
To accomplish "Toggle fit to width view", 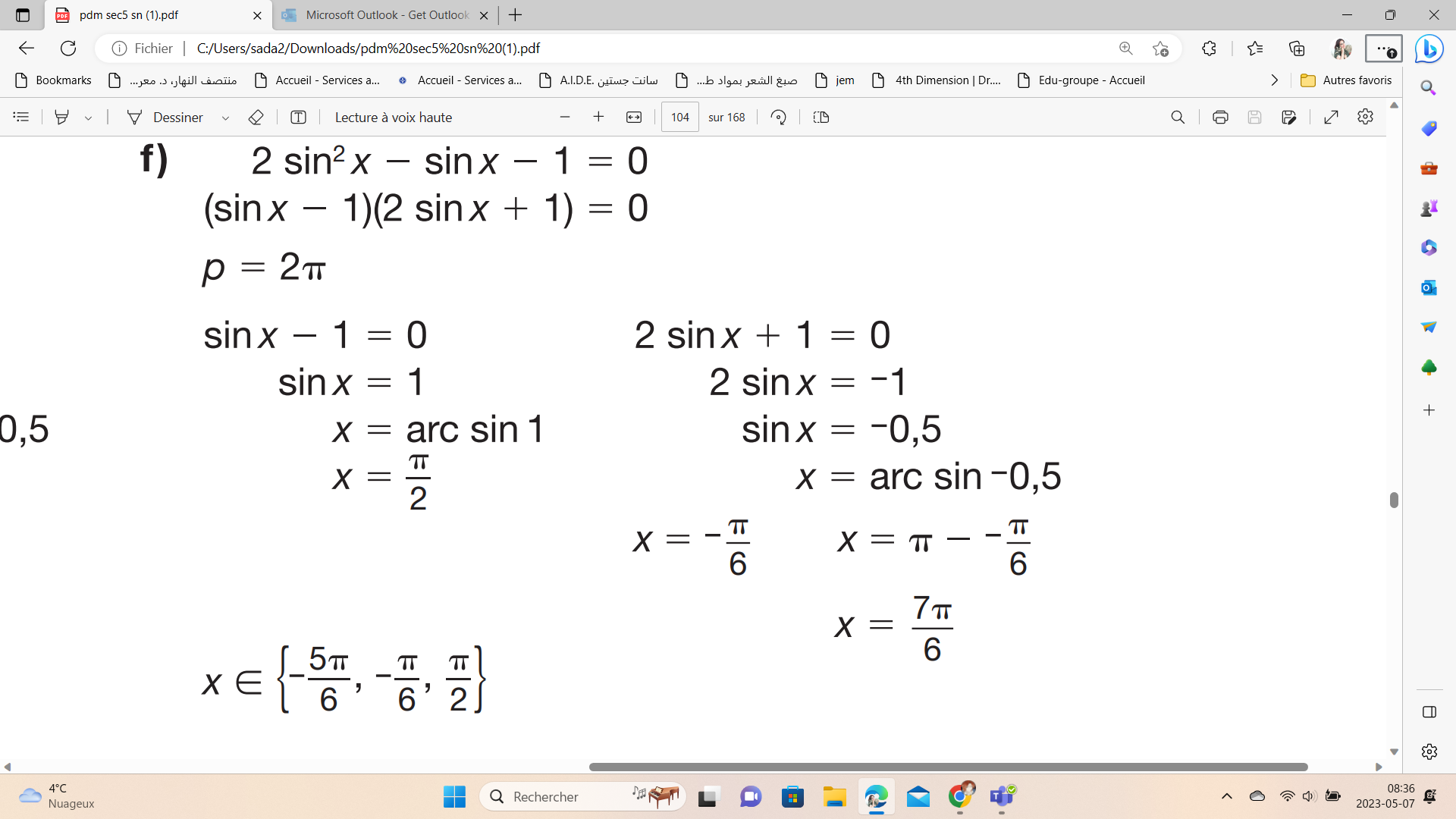I will pos(634,117).
